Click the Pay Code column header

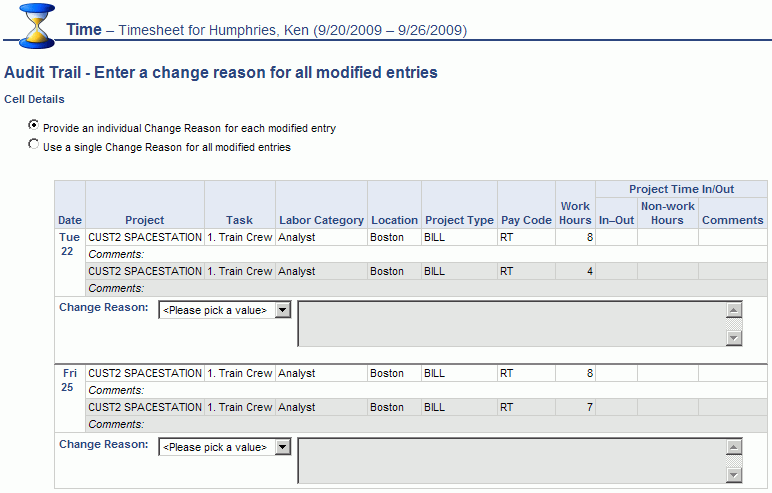pyautogui.click(x=526, y=220)
